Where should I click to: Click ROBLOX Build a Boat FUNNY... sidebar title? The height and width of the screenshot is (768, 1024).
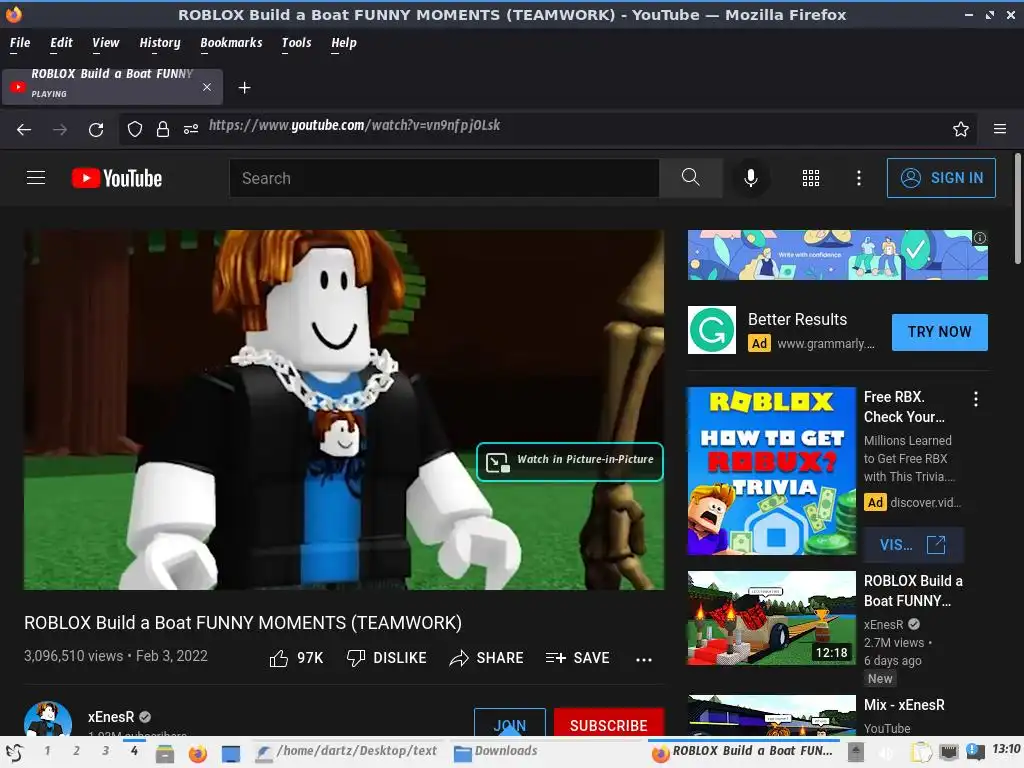pyautogui.click(x=913, y=590)
